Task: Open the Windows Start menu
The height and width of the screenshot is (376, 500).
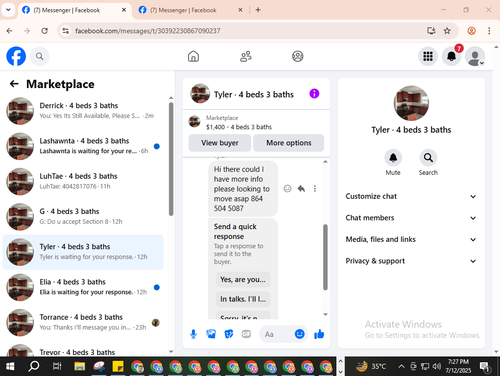Action: 10,367
